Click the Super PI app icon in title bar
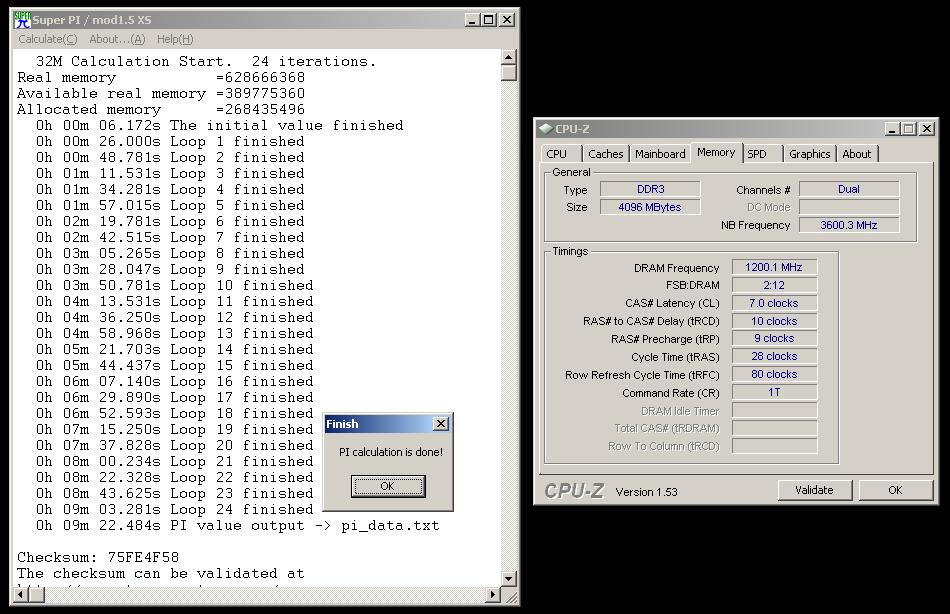950x614 pixels. [22, 20]
